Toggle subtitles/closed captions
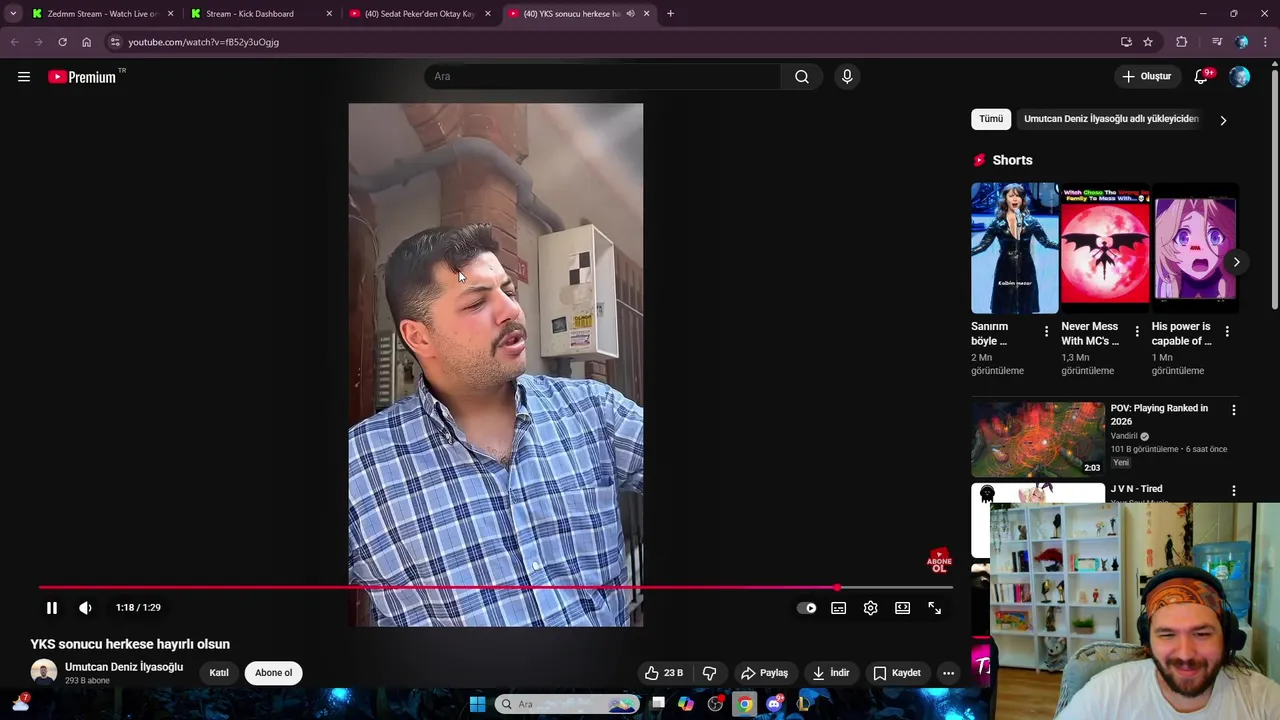1280x720 pixels. (839, 608)
